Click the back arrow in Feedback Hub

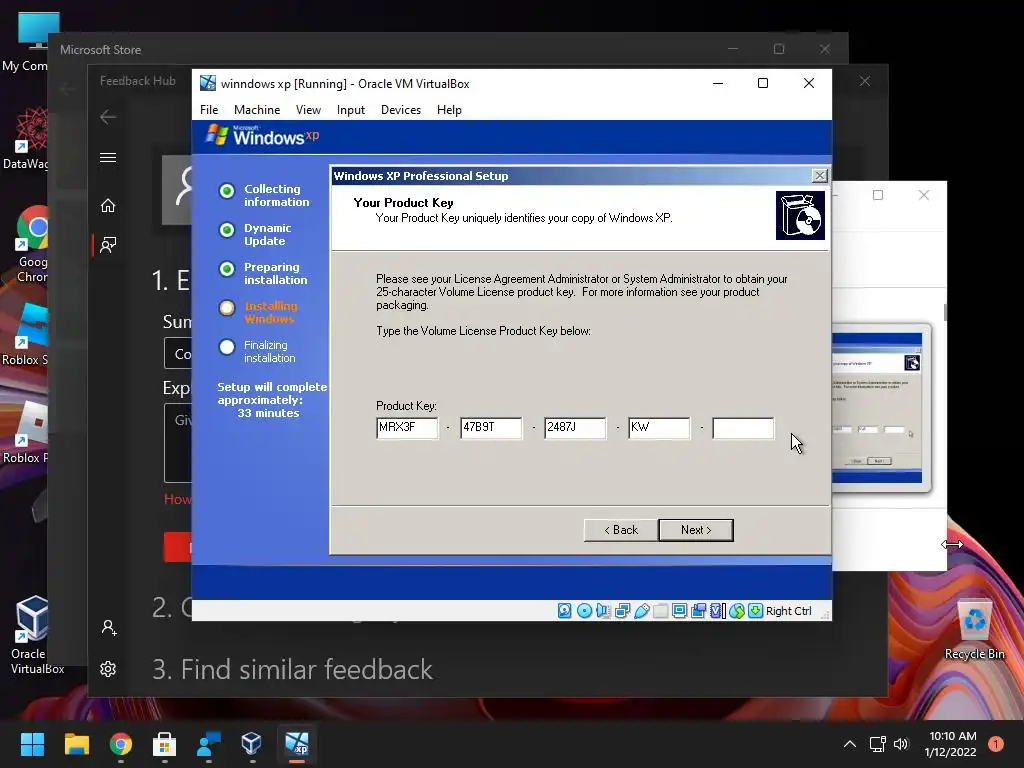coord(108,117)
